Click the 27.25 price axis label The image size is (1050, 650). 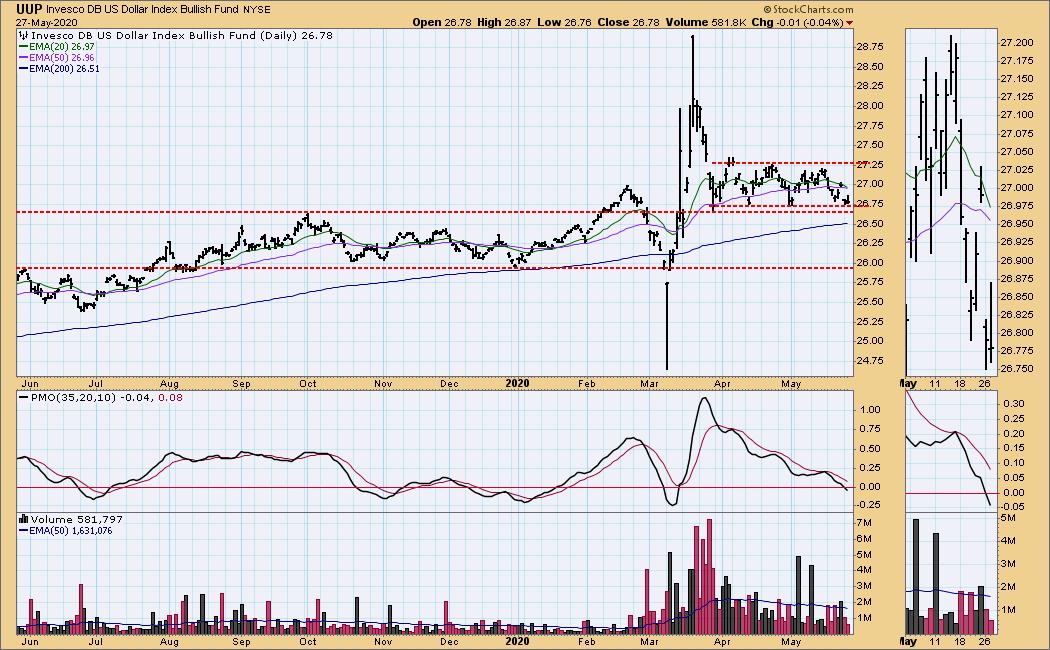pos(869,165)
